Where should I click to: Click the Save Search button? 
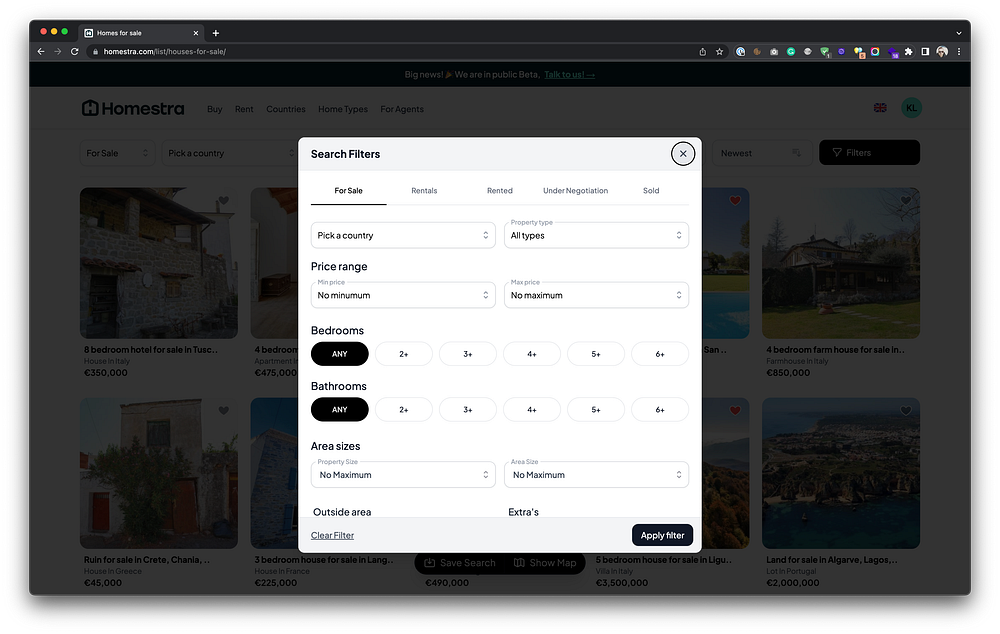460,563
